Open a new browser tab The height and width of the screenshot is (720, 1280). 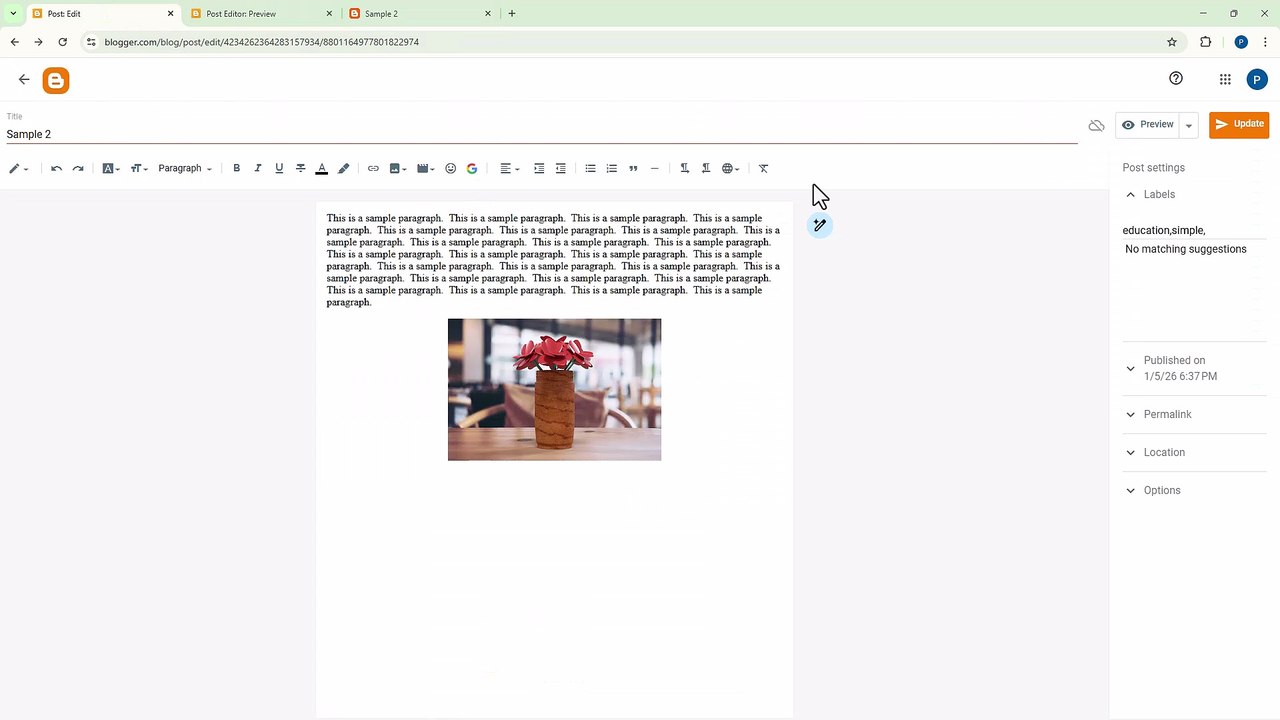512,14
